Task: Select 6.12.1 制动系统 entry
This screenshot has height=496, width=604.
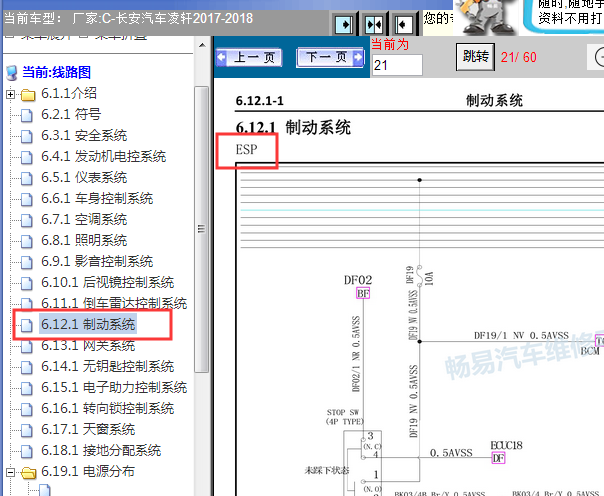Action: pyautogui.click(x=88, y=324)
